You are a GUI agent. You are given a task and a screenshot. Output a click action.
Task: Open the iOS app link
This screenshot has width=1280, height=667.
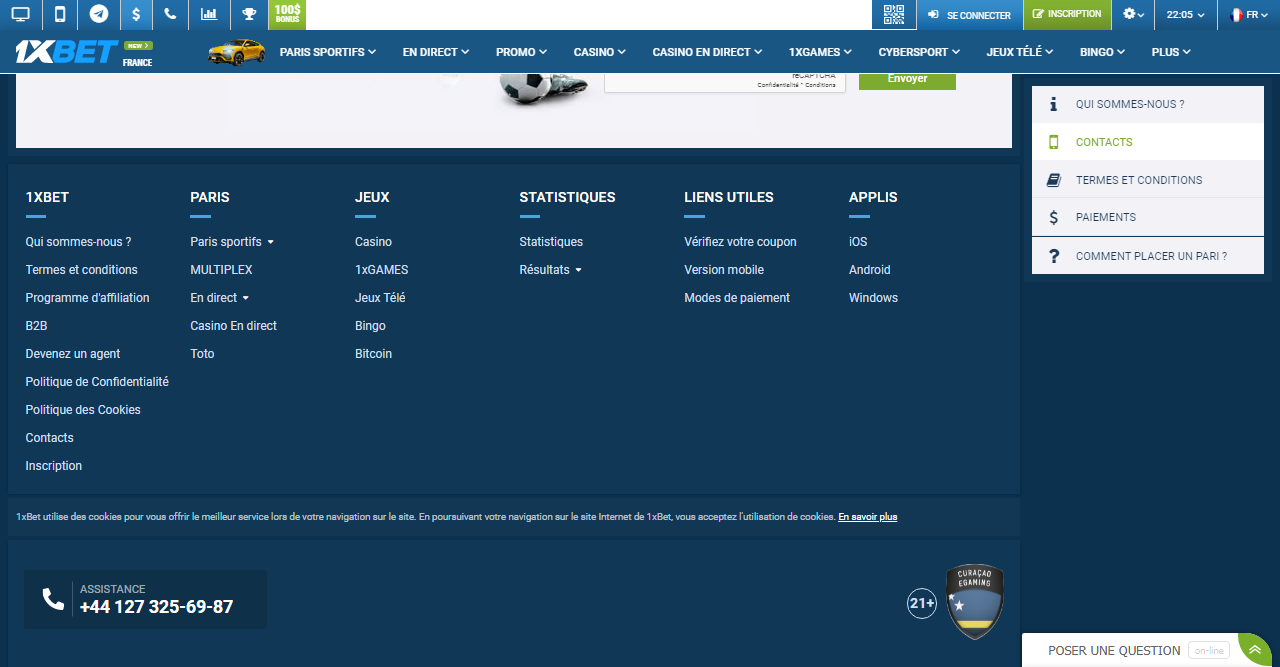(858, 242)
